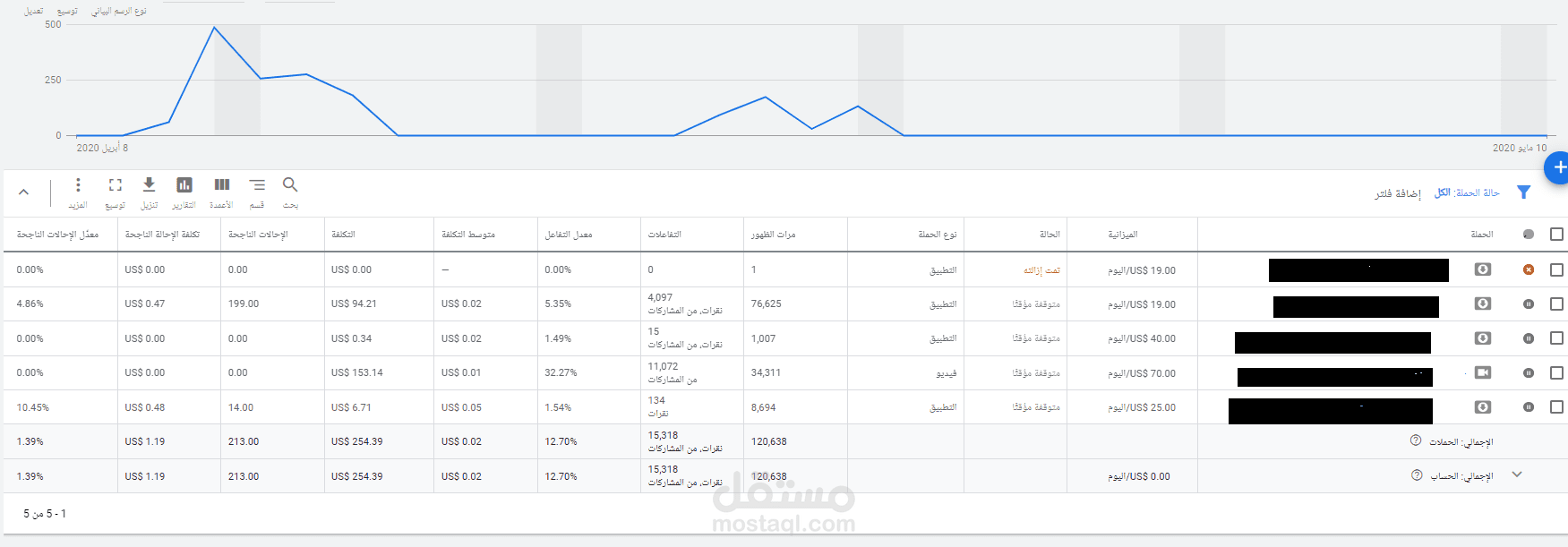Click the search (بحث) magnifier icon
Image resolution: width=1568 pixels, height=547 pixels.
point(290,185)
